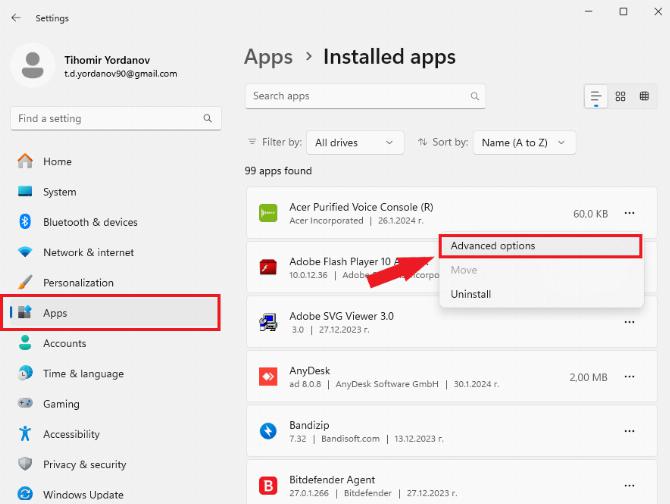Switch to table view layout

(x=644, y=97)
